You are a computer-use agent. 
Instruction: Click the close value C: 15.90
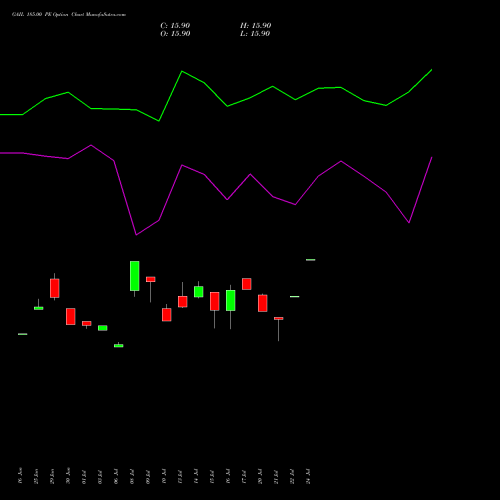pyautogui.click(x=175, y=26)
